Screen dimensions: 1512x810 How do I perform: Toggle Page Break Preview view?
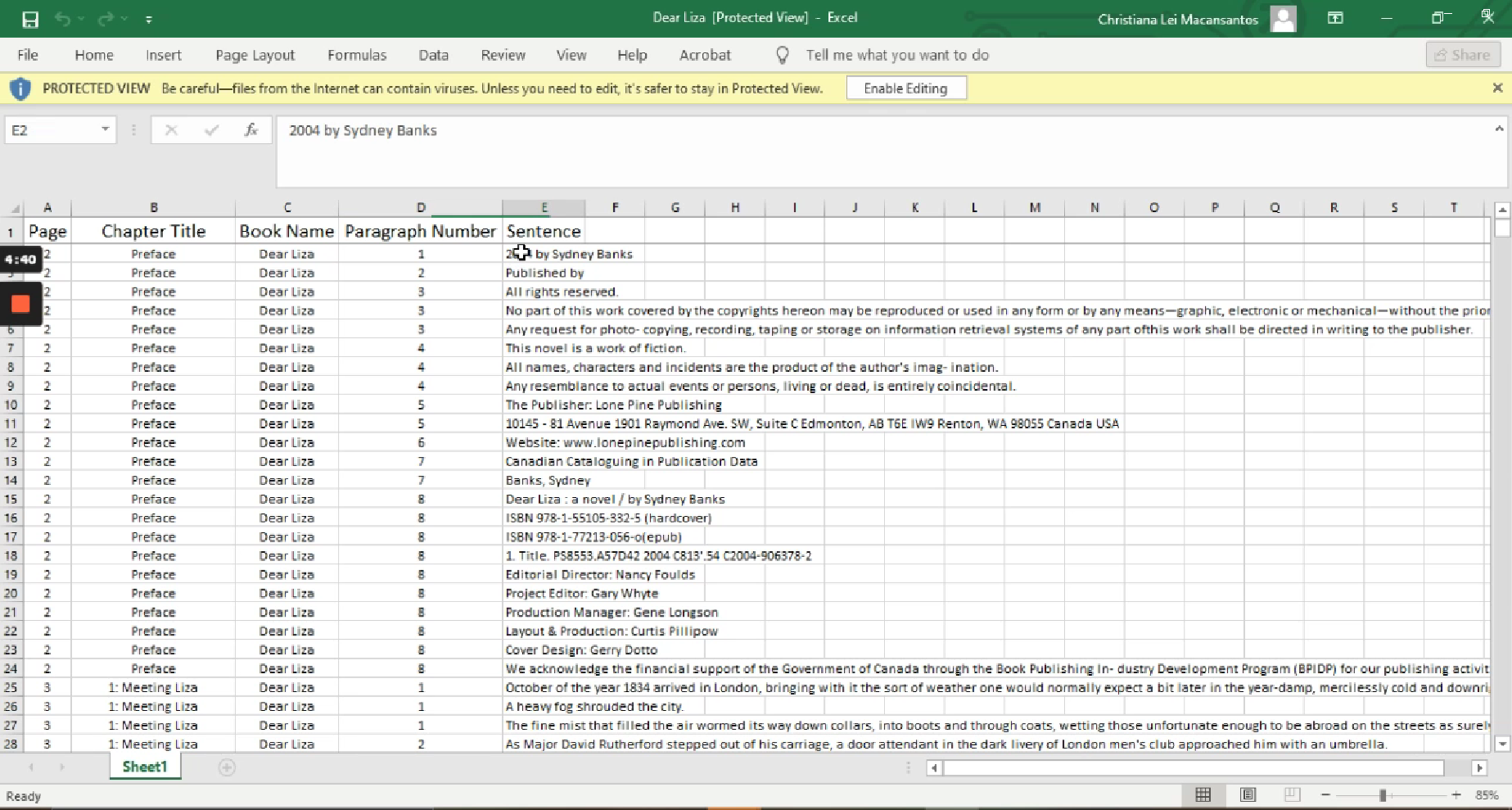tap(1292, 795)
